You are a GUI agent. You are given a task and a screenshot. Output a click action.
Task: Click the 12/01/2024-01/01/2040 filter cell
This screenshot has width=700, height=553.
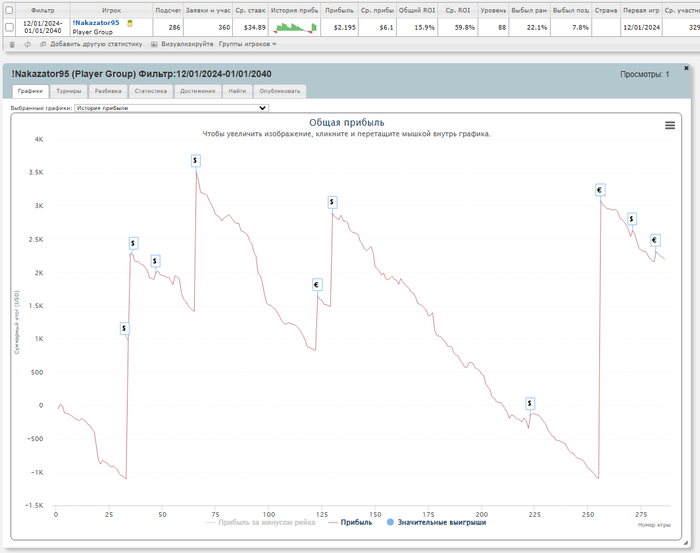pos(43,27)
